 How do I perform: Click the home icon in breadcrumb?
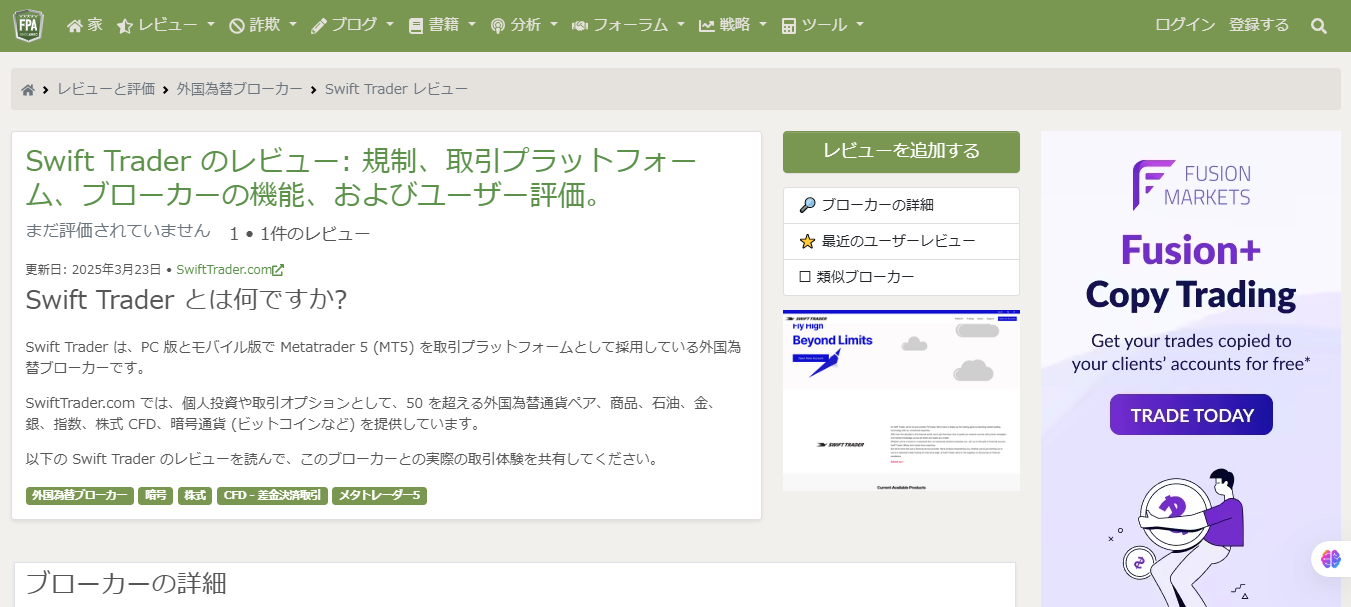[28, 90]
